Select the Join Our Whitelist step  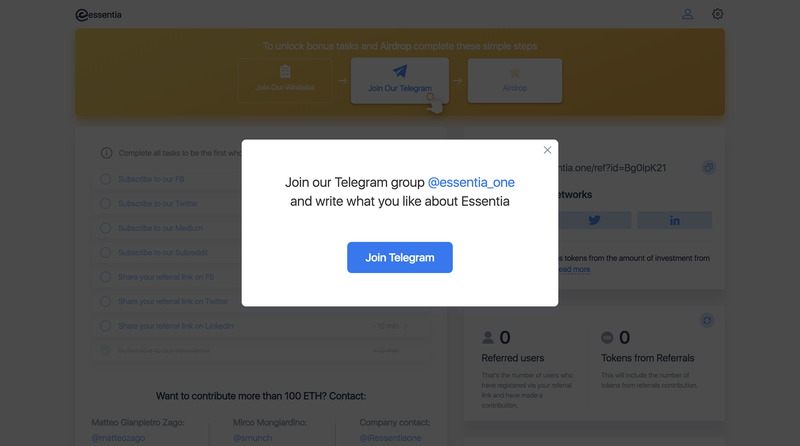coord(285,81)
